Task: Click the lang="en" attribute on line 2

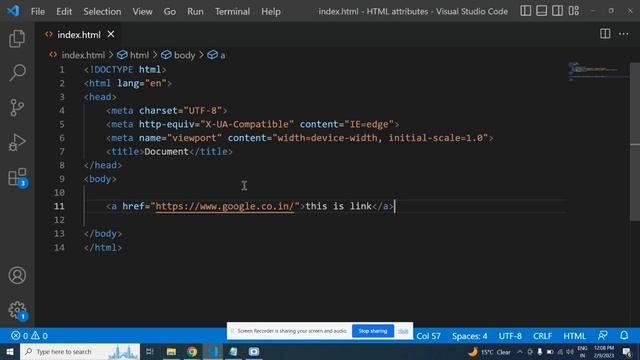Action: (x=142, y=83)
